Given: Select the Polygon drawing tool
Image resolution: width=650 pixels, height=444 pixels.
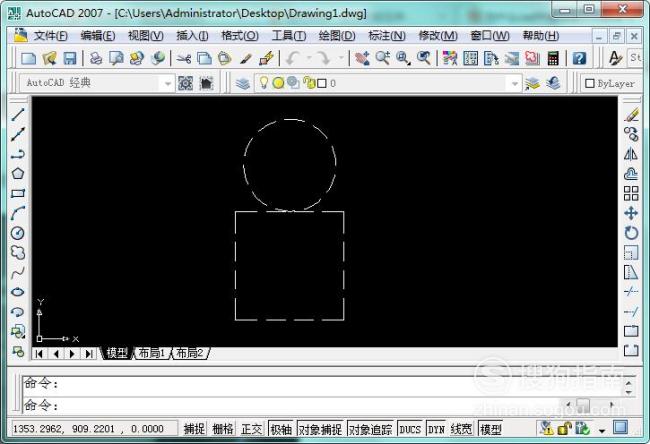Looking at the screenshot, I should pyautogui.click(x=17, y=173).
